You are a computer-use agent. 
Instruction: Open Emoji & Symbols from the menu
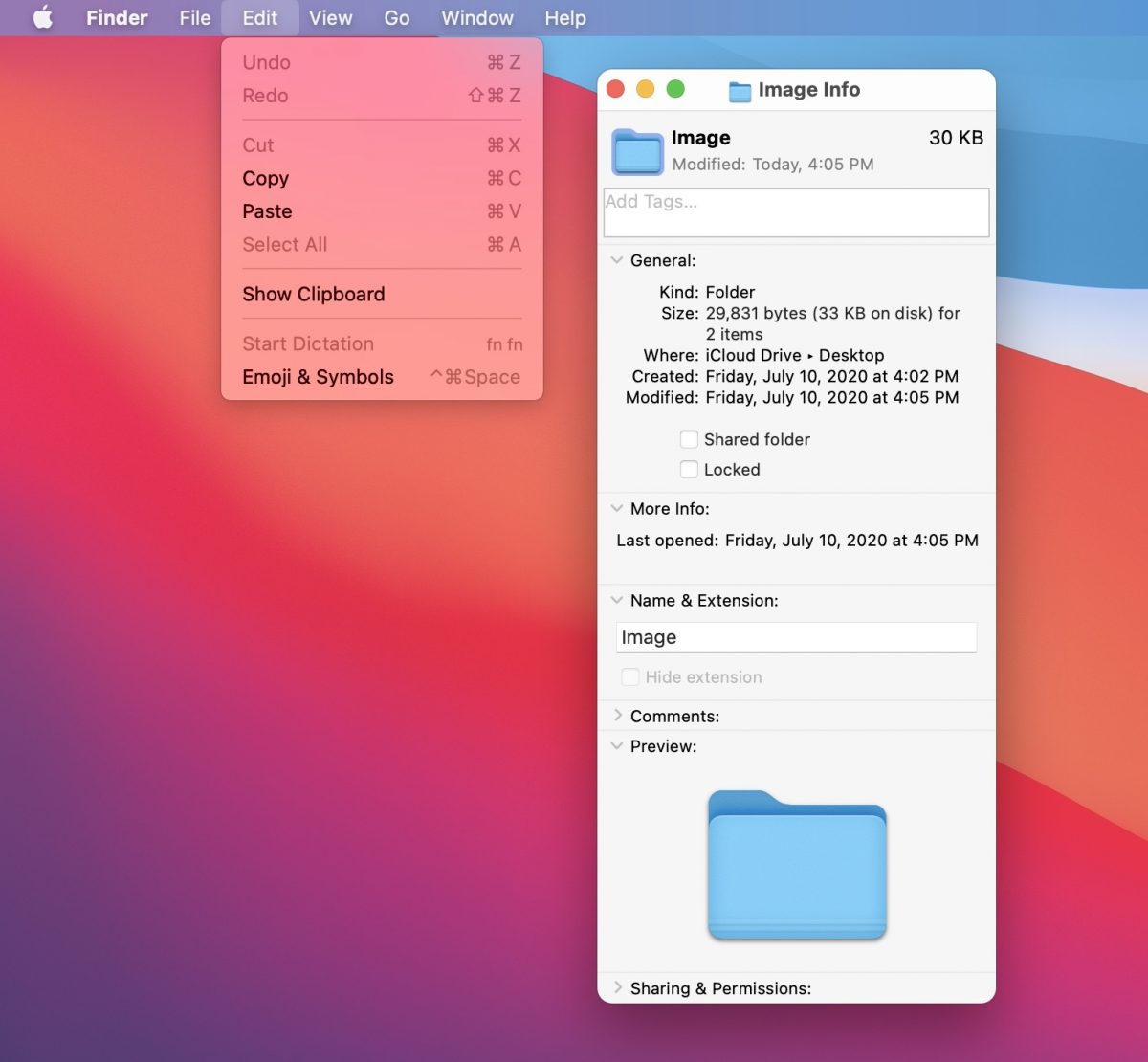(x=318, y=377)
